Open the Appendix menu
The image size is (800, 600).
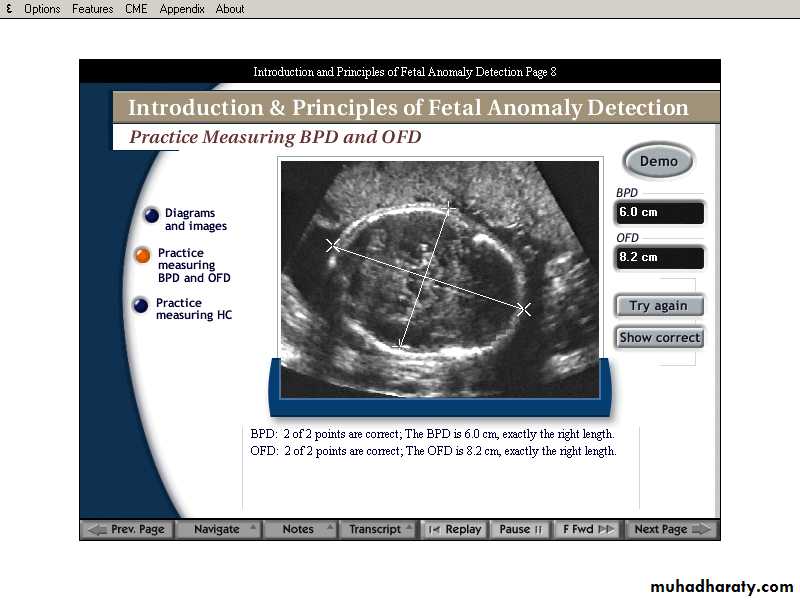(182, 9)
